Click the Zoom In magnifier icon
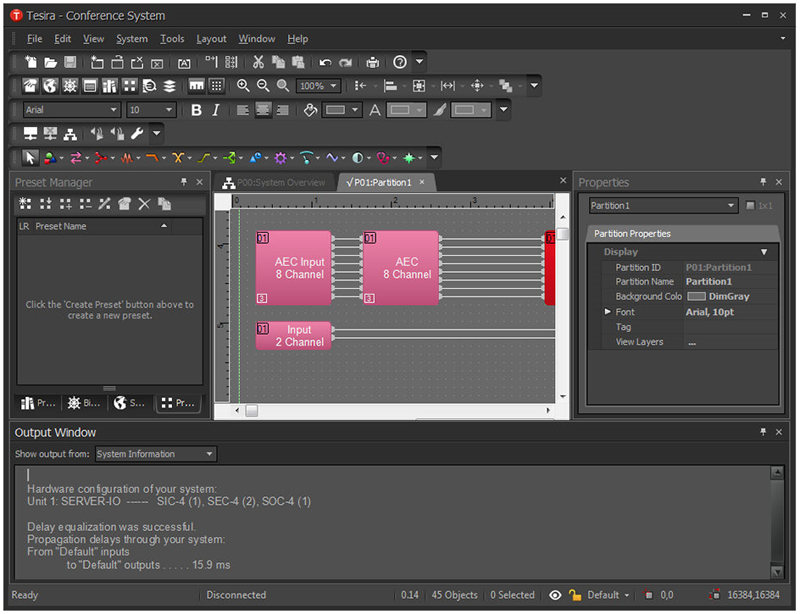 click(x=243, y=86)
